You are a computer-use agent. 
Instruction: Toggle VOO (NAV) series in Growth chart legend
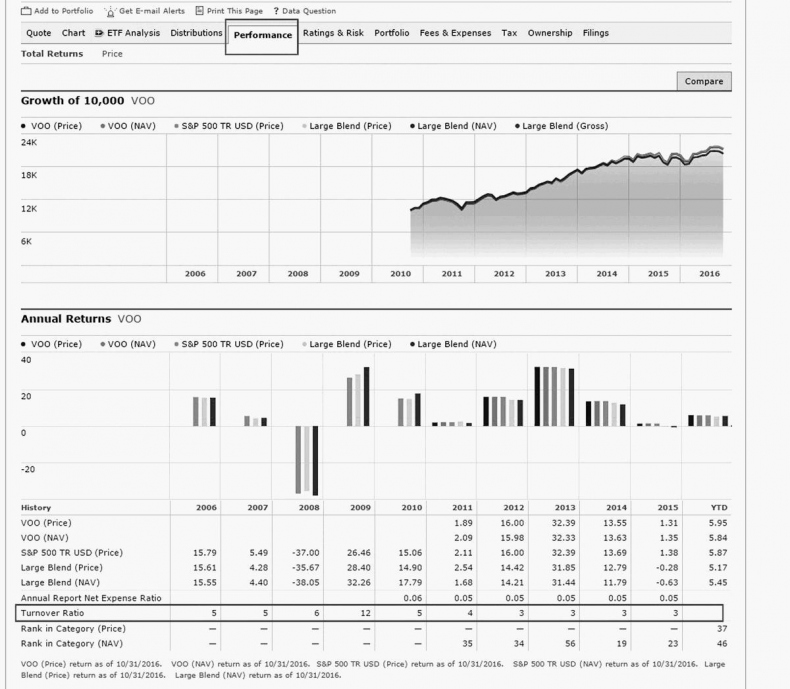(x=132, y=126)
